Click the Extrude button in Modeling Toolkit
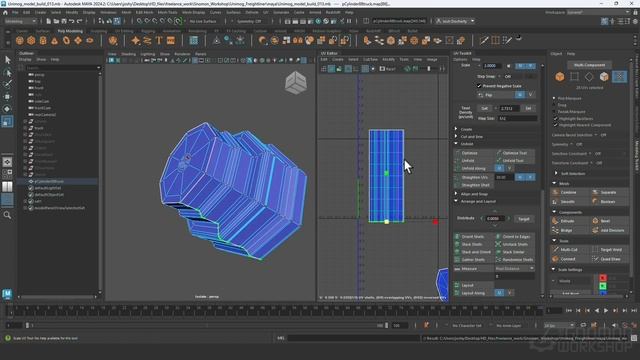Image resolution: width=640 pixels, height=360 pixels. coord(570,221)
